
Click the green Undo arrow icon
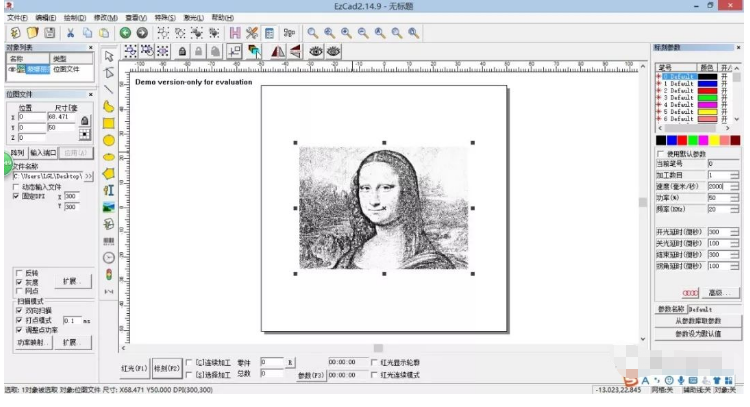pos(127,33)
